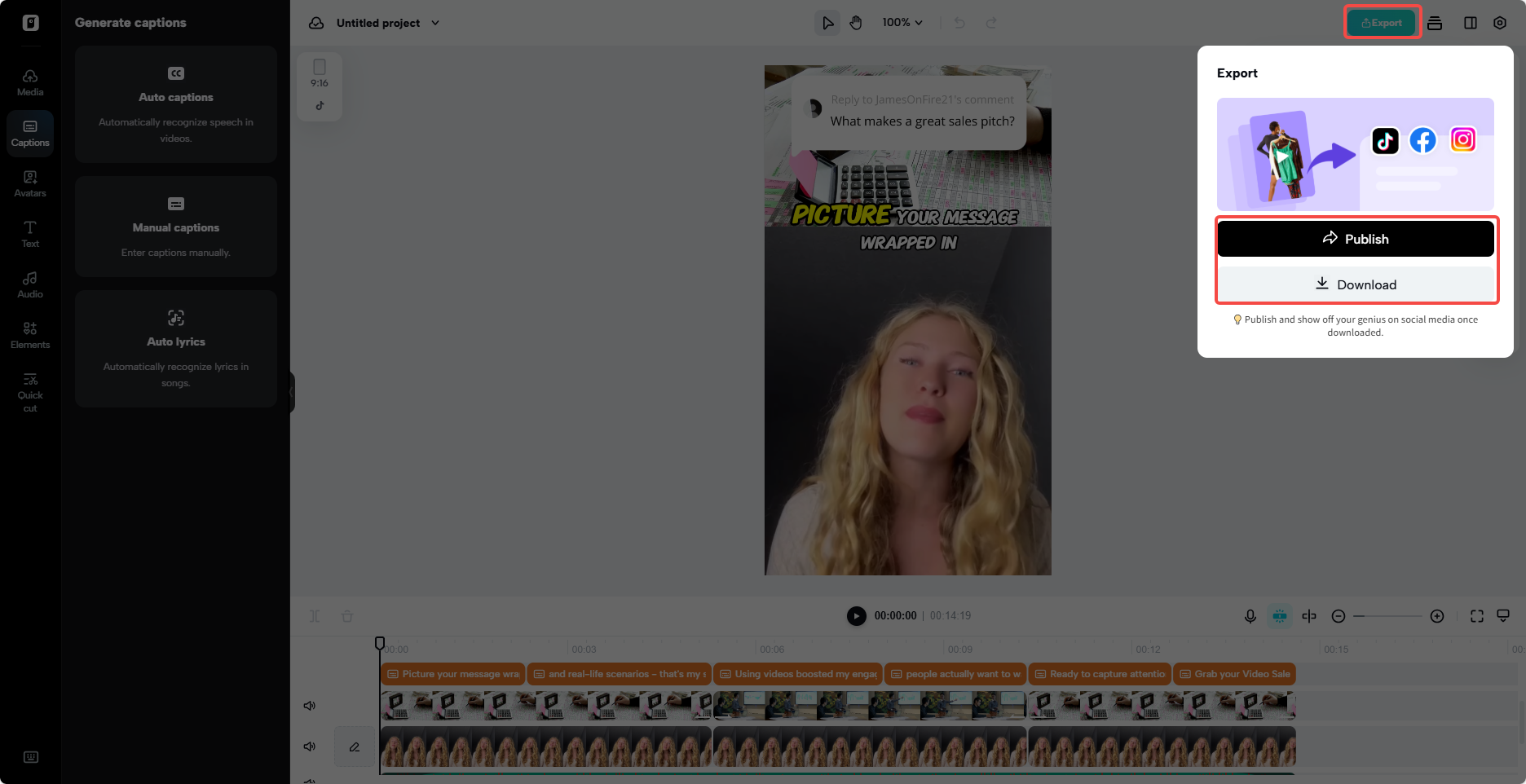Click the pencil edit icon on lower track
The image size is (1526, 784).
355,747
